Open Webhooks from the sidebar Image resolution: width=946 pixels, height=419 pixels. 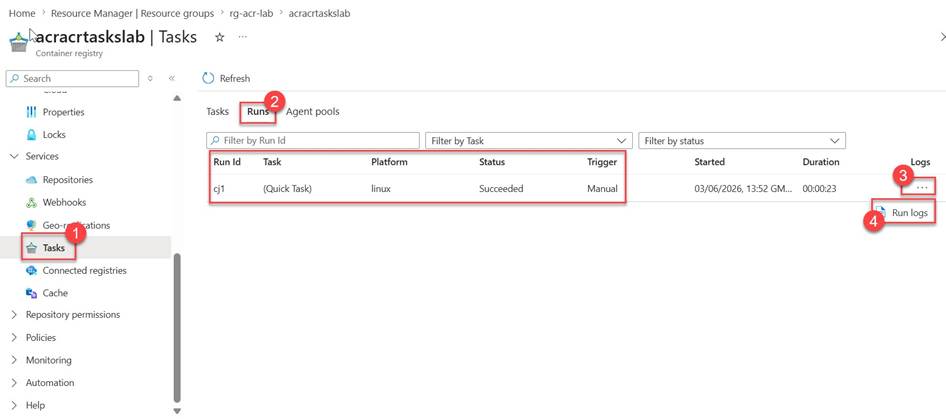(x=64, y=202)
